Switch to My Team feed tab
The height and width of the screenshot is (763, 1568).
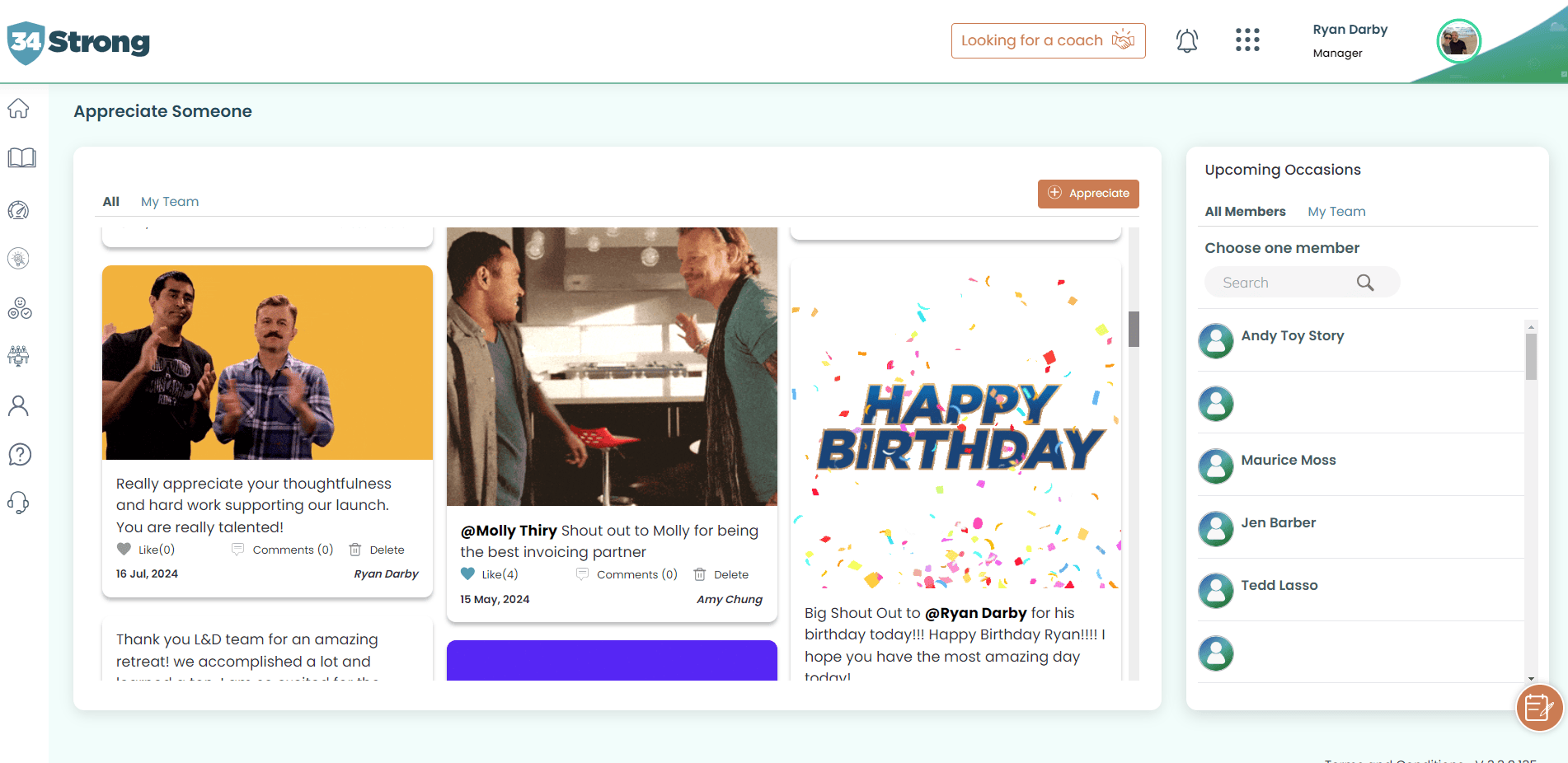point(170,202)
